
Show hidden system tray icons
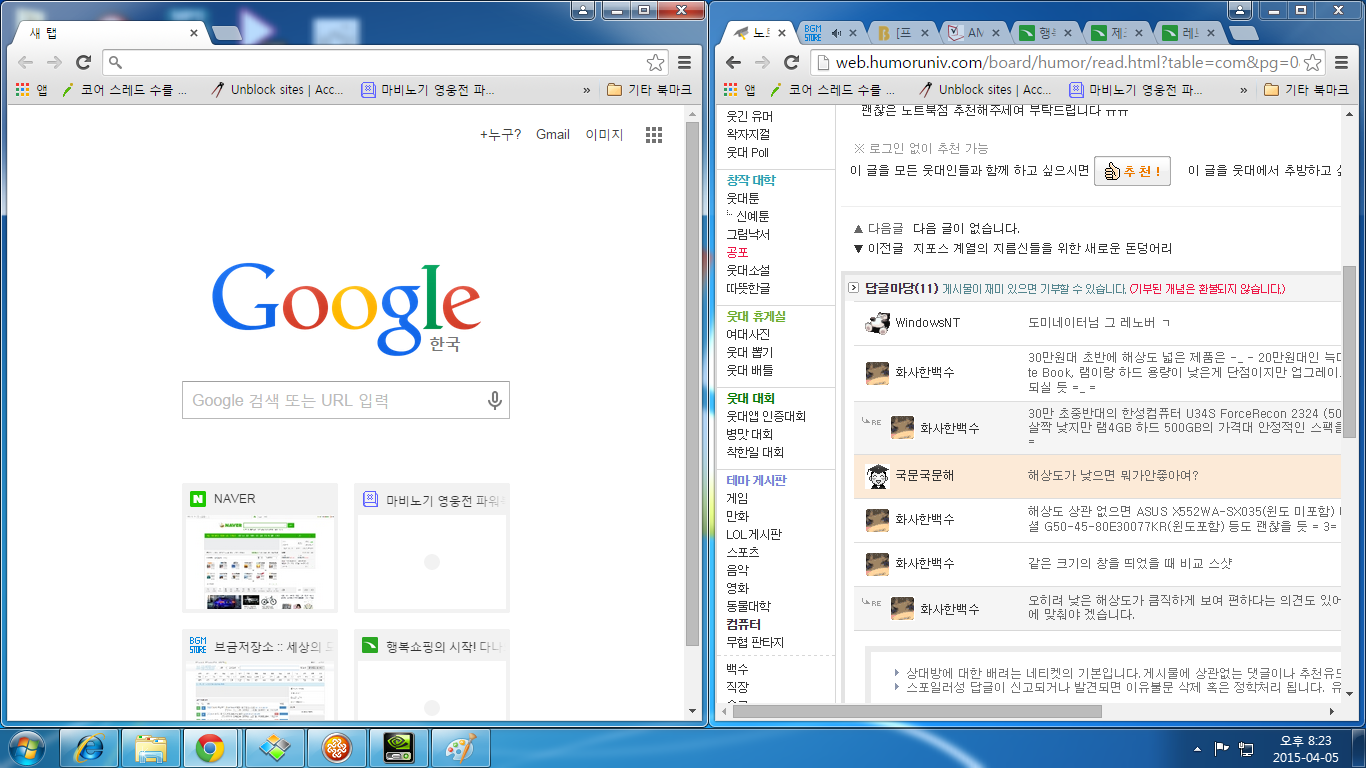1197,748
